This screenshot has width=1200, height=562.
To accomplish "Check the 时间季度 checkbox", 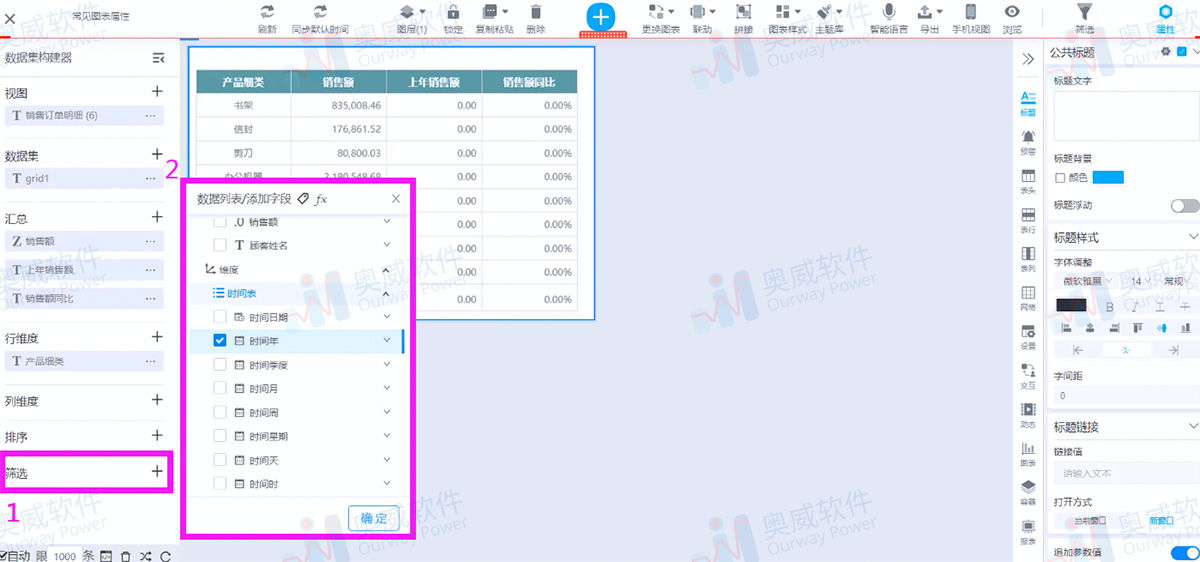I will coord(220,365).
